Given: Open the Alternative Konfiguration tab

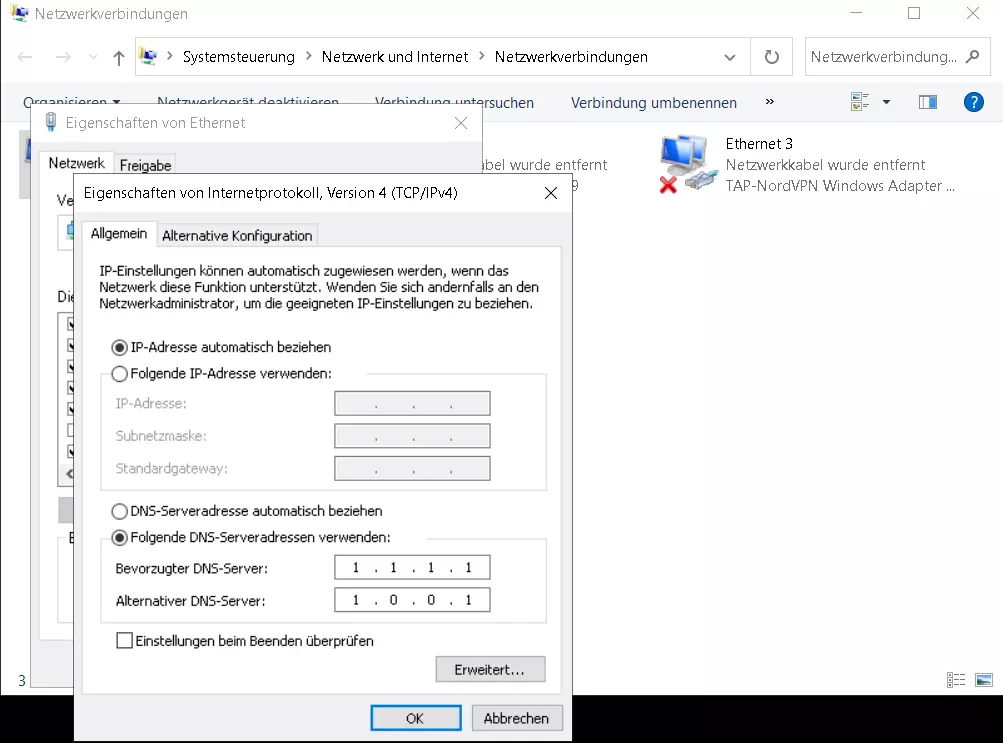Looking at the screenshot, I should [x=237, y=235].
